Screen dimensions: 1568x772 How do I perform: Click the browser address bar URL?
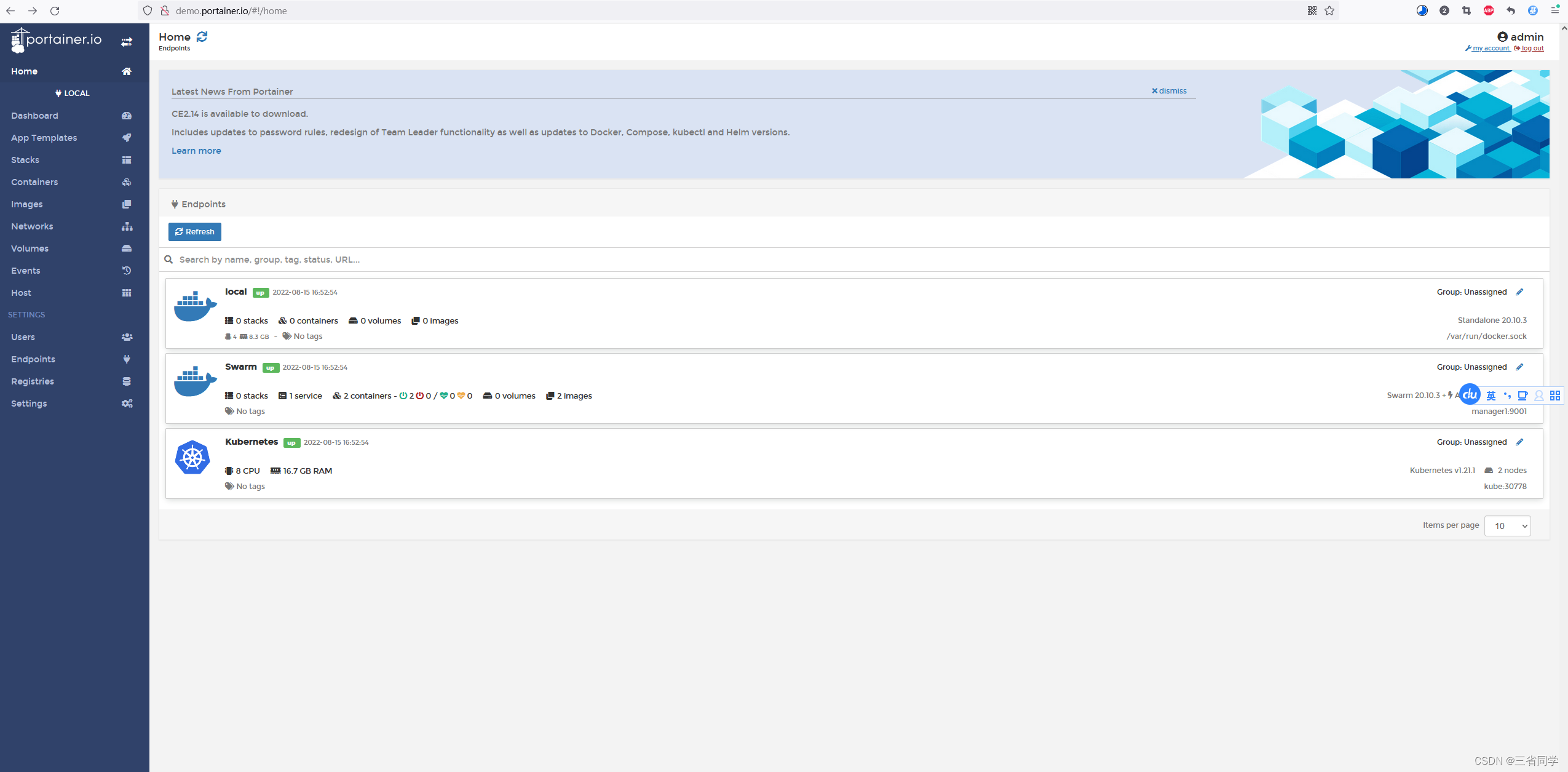pos(231,10)
